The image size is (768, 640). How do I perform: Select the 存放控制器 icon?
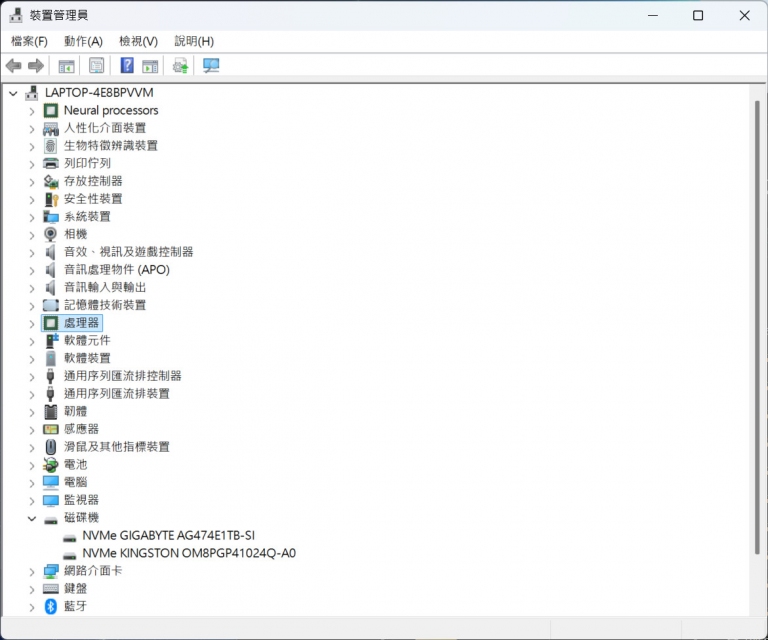pos(50,181)
